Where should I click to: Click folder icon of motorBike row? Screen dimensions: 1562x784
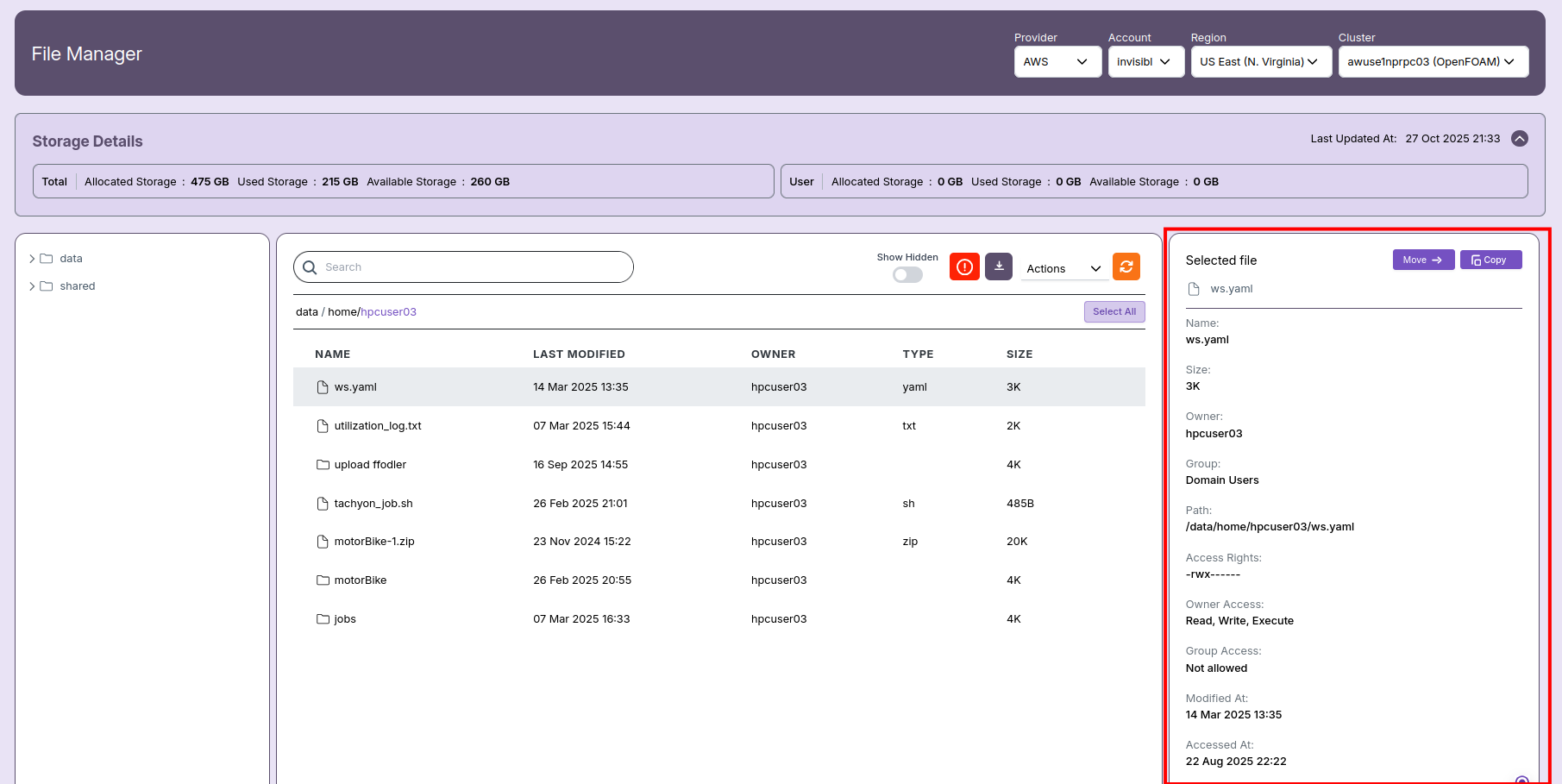click(323, 580)
